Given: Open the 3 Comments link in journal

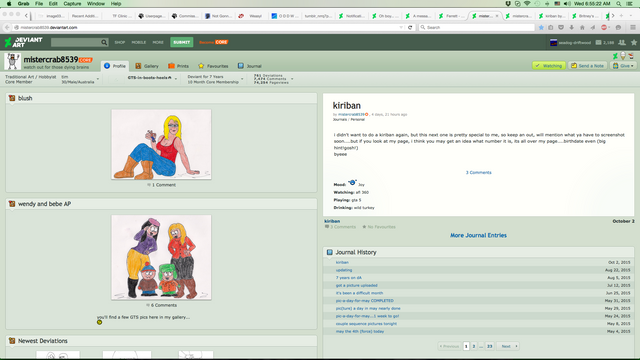Looking at the screenshot, I should coord(479,173).
